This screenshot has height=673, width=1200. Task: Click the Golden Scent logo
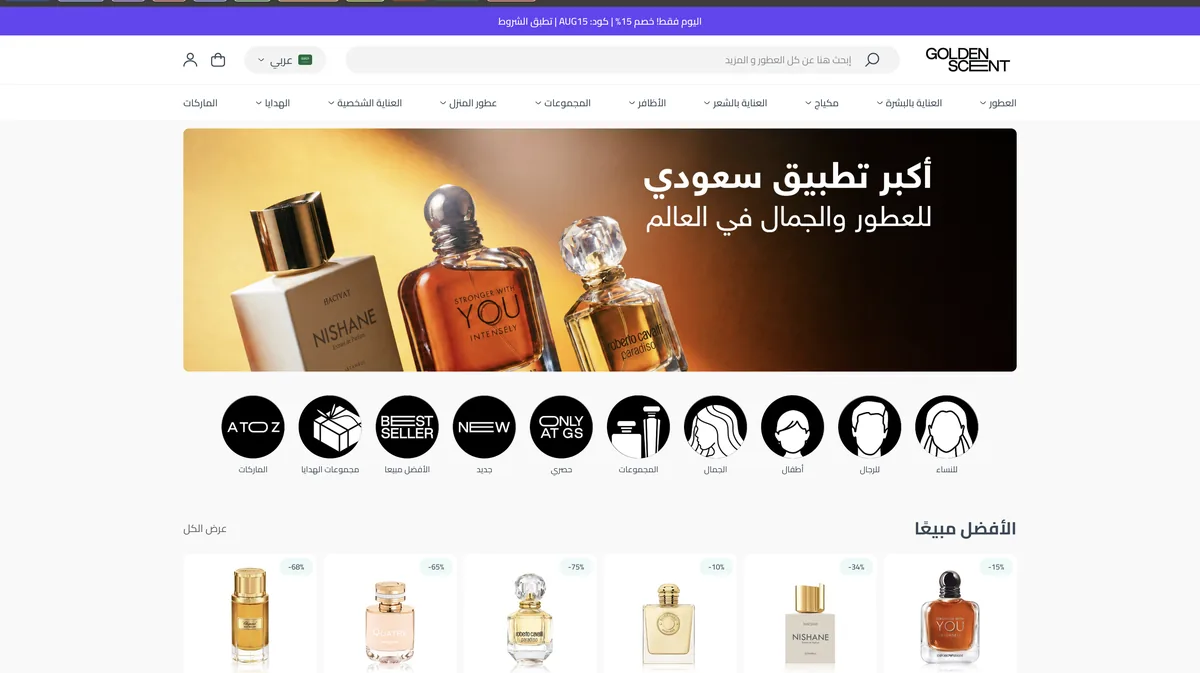967,60
